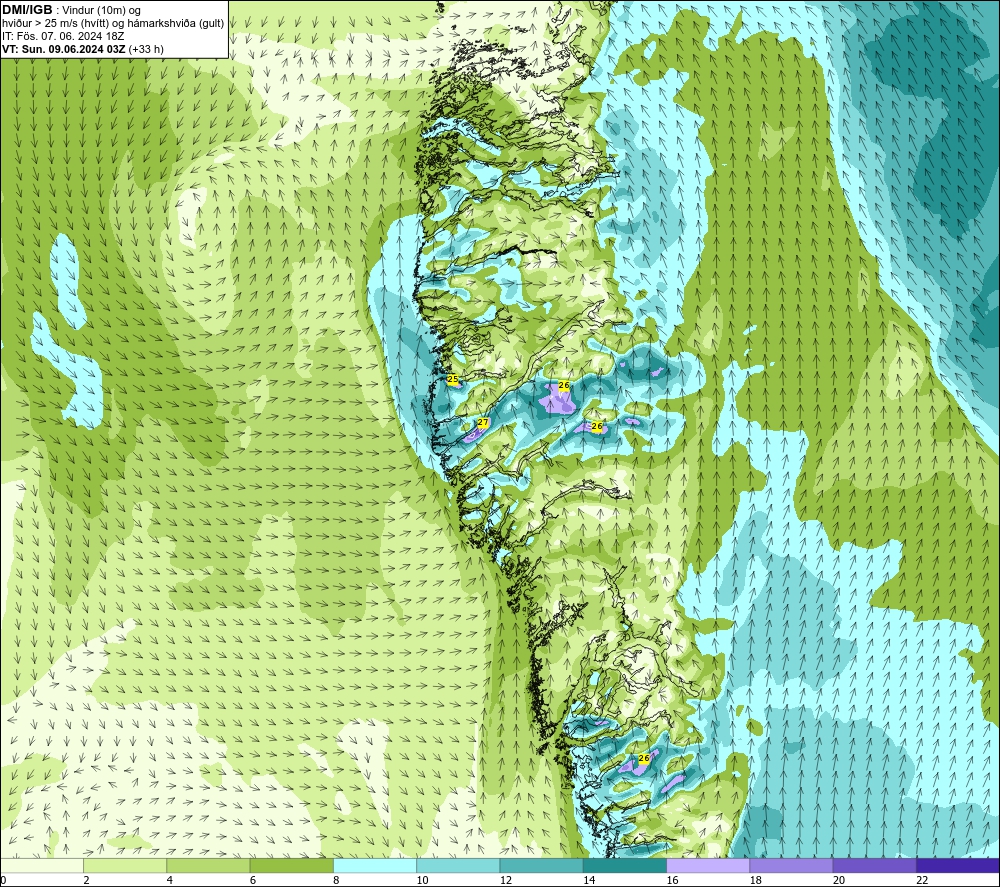Click the DMI/IGB model title text
The width and height of the screenshot is (1000, 887).
coord(27,10)
